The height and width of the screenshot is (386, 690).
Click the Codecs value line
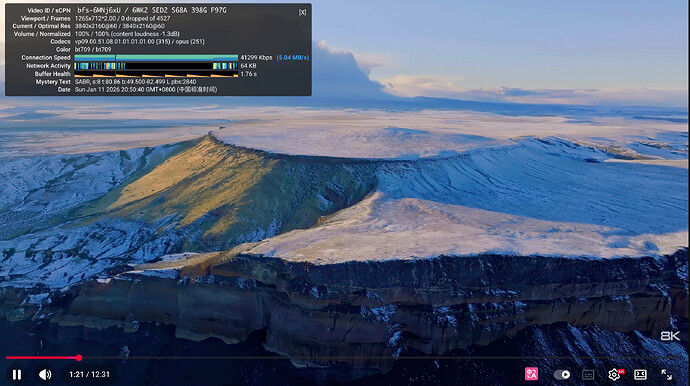coord(139,42)
